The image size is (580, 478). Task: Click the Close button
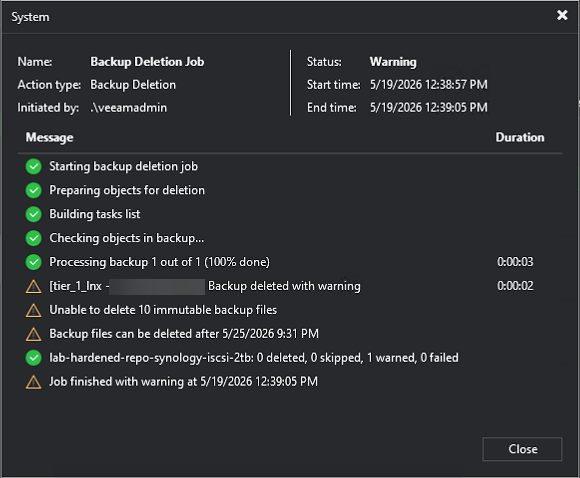(x=522, y=449)
